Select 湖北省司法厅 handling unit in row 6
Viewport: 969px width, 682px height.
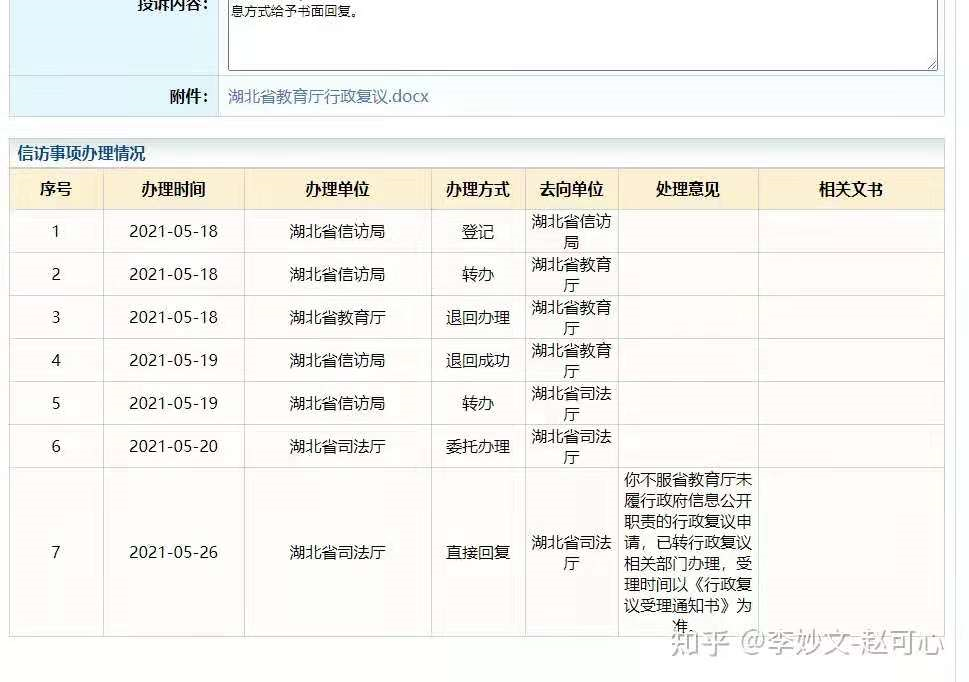[337, 446]
